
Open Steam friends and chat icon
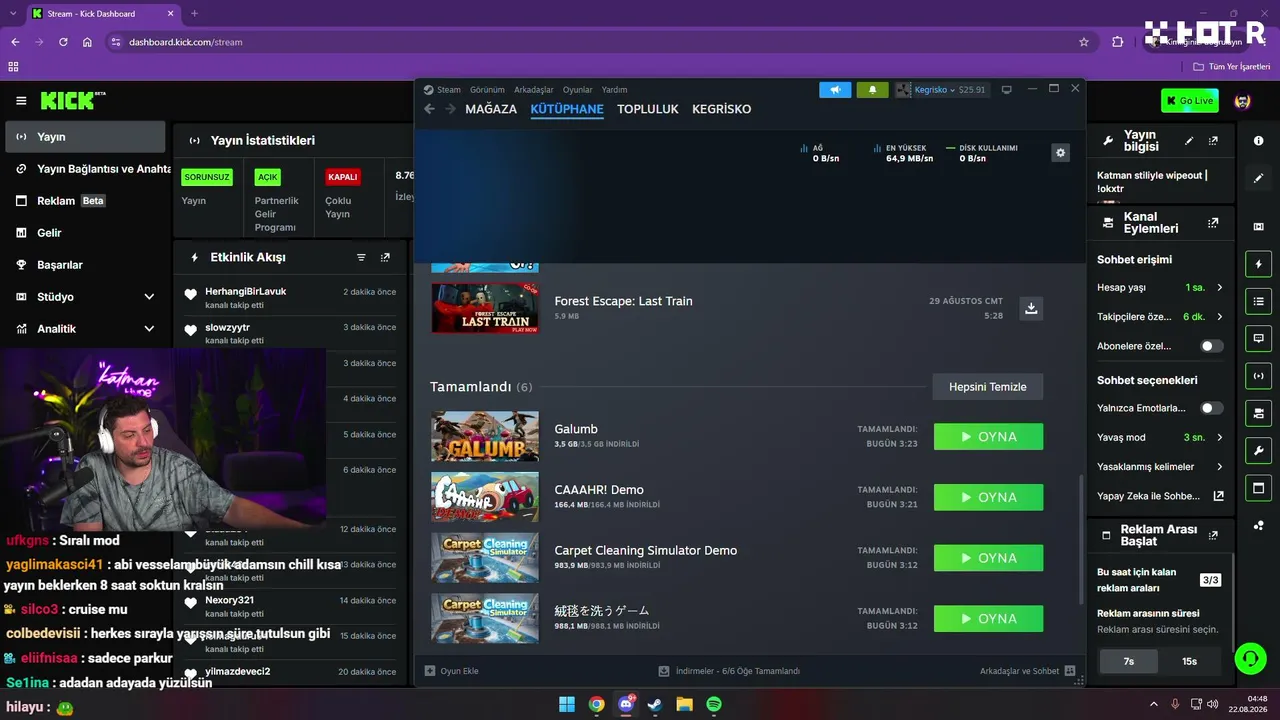pyautogui.click(x=1070, y=671)
